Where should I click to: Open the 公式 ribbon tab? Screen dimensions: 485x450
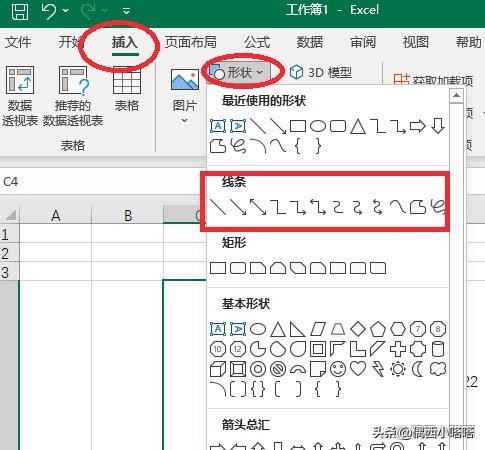257,42
